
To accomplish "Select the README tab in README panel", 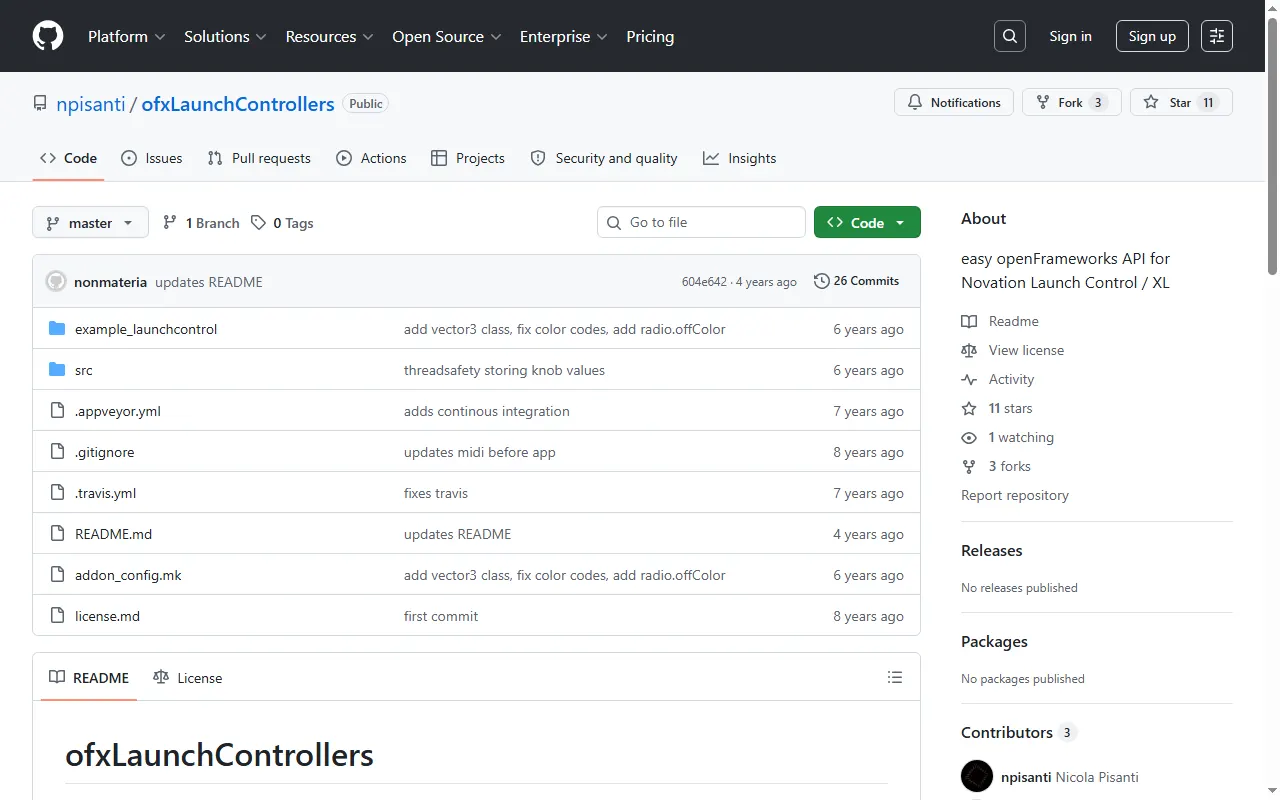I will pos(89,677).
